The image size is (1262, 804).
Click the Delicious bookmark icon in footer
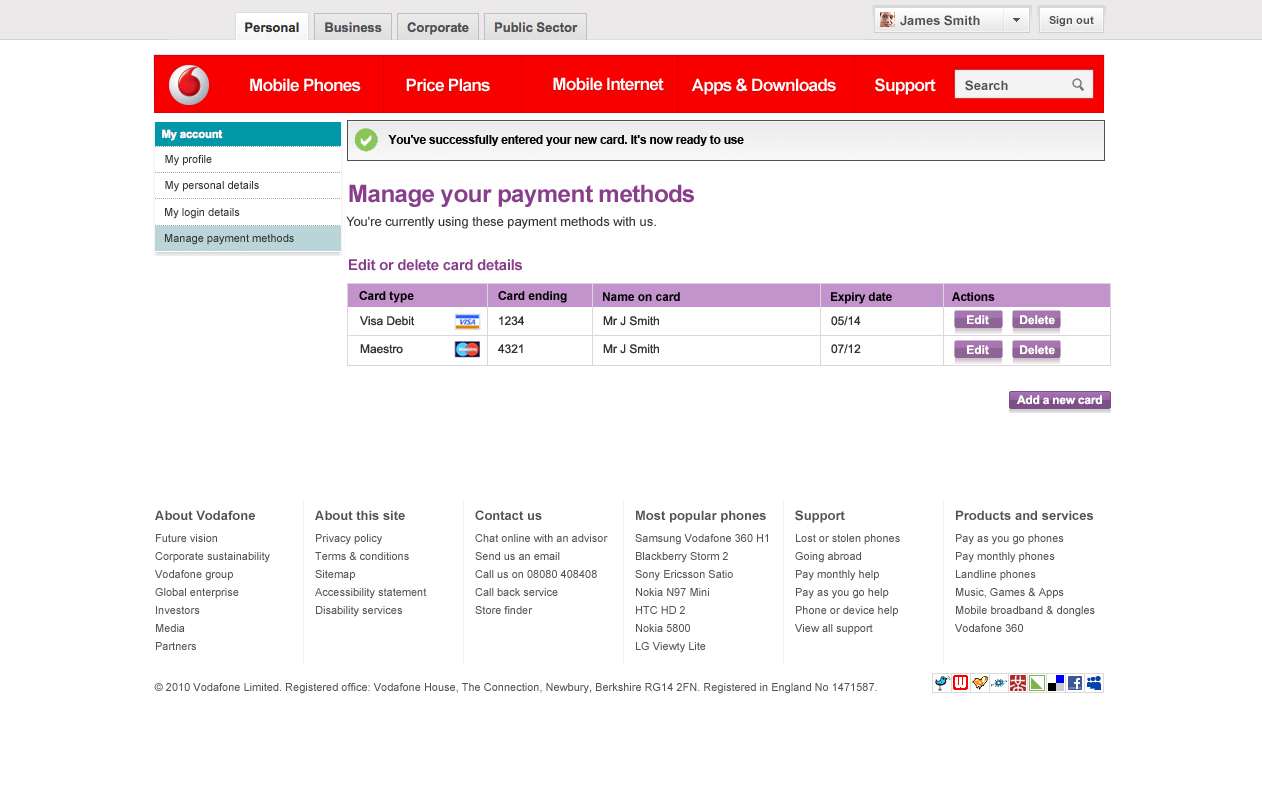(x=1056, y=683)
